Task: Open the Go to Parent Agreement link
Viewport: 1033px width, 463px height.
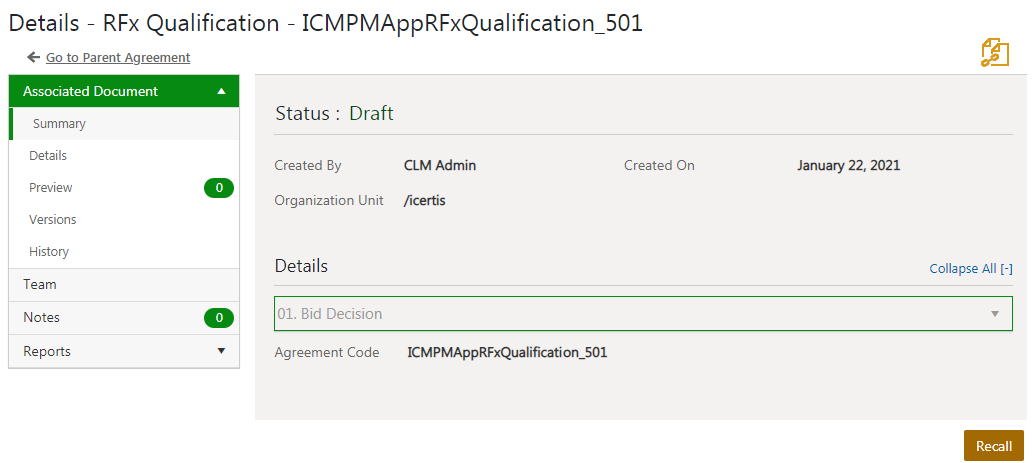Action: [x=118, y=58]
